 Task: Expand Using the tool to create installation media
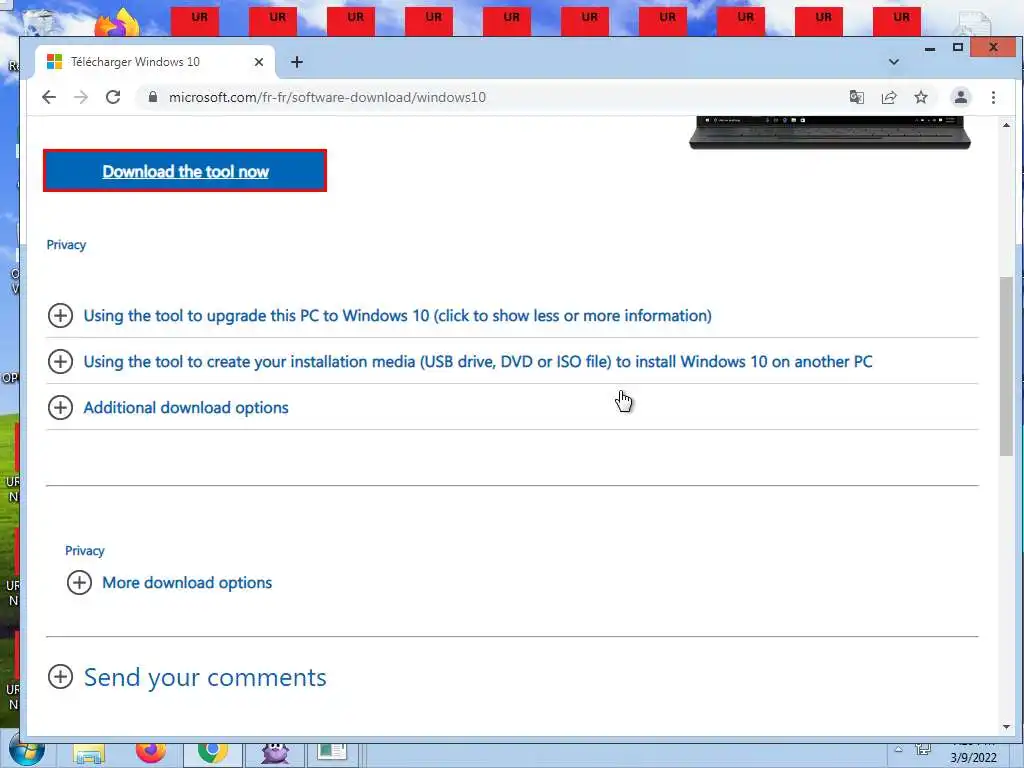point(477,361)
